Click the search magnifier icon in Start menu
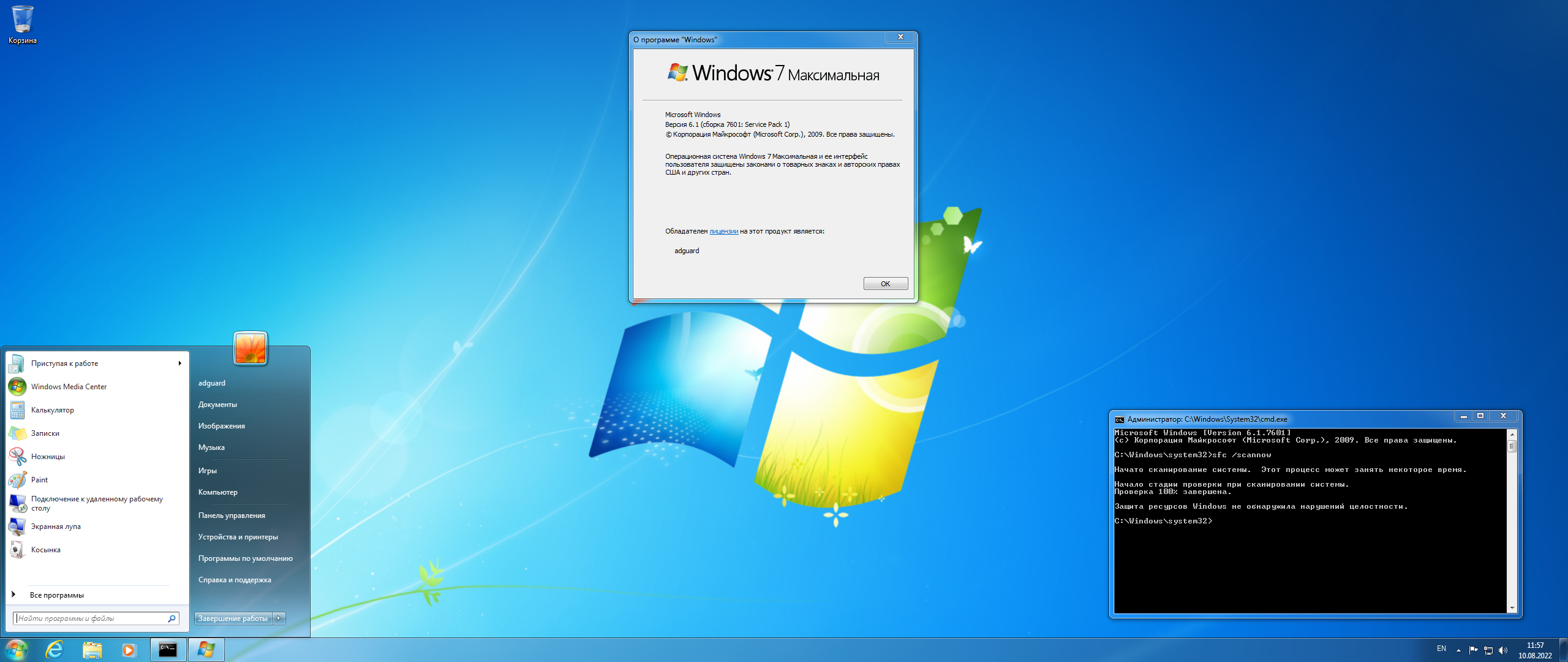Viewport: 1568px width, 662px height. click(172, 618)
